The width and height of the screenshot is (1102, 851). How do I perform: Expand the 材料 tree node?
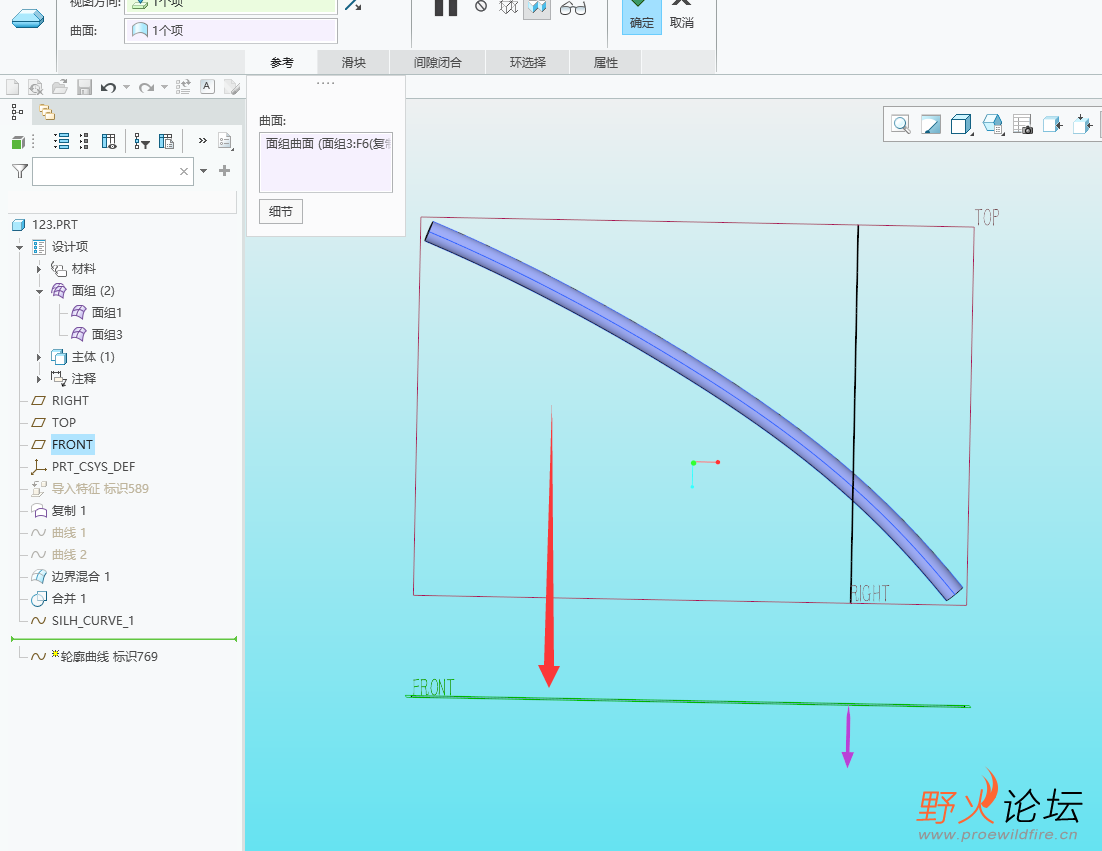tap(39, 269)
